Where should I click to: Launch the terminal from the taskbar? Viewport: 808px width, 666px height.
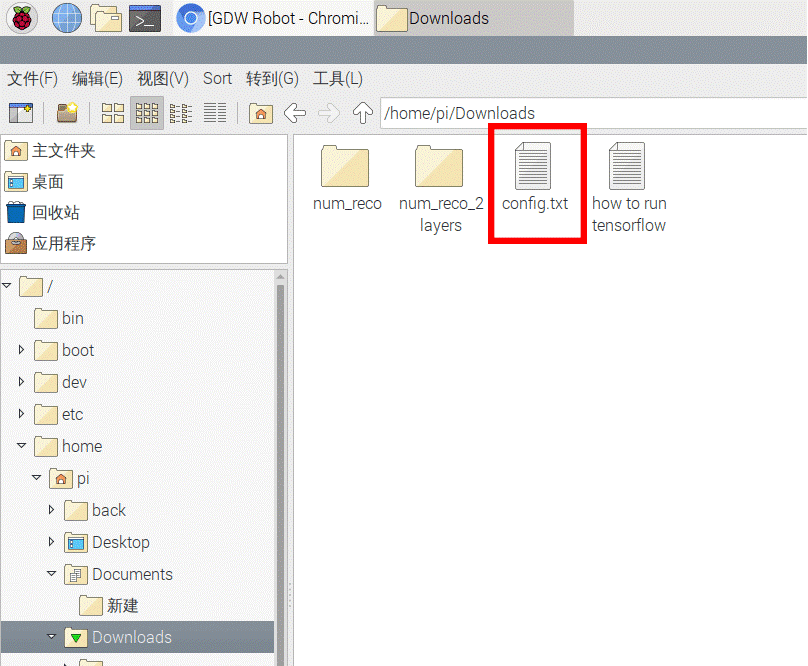[145, 18]
